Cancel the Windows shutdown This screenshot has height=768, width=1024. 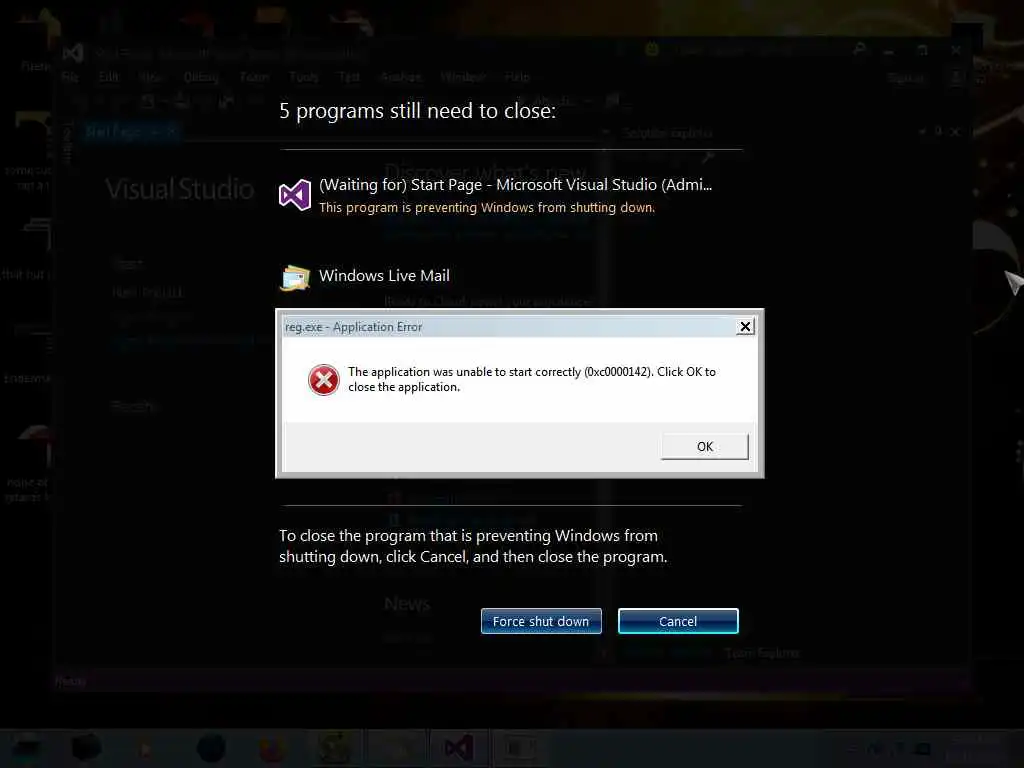678,621
